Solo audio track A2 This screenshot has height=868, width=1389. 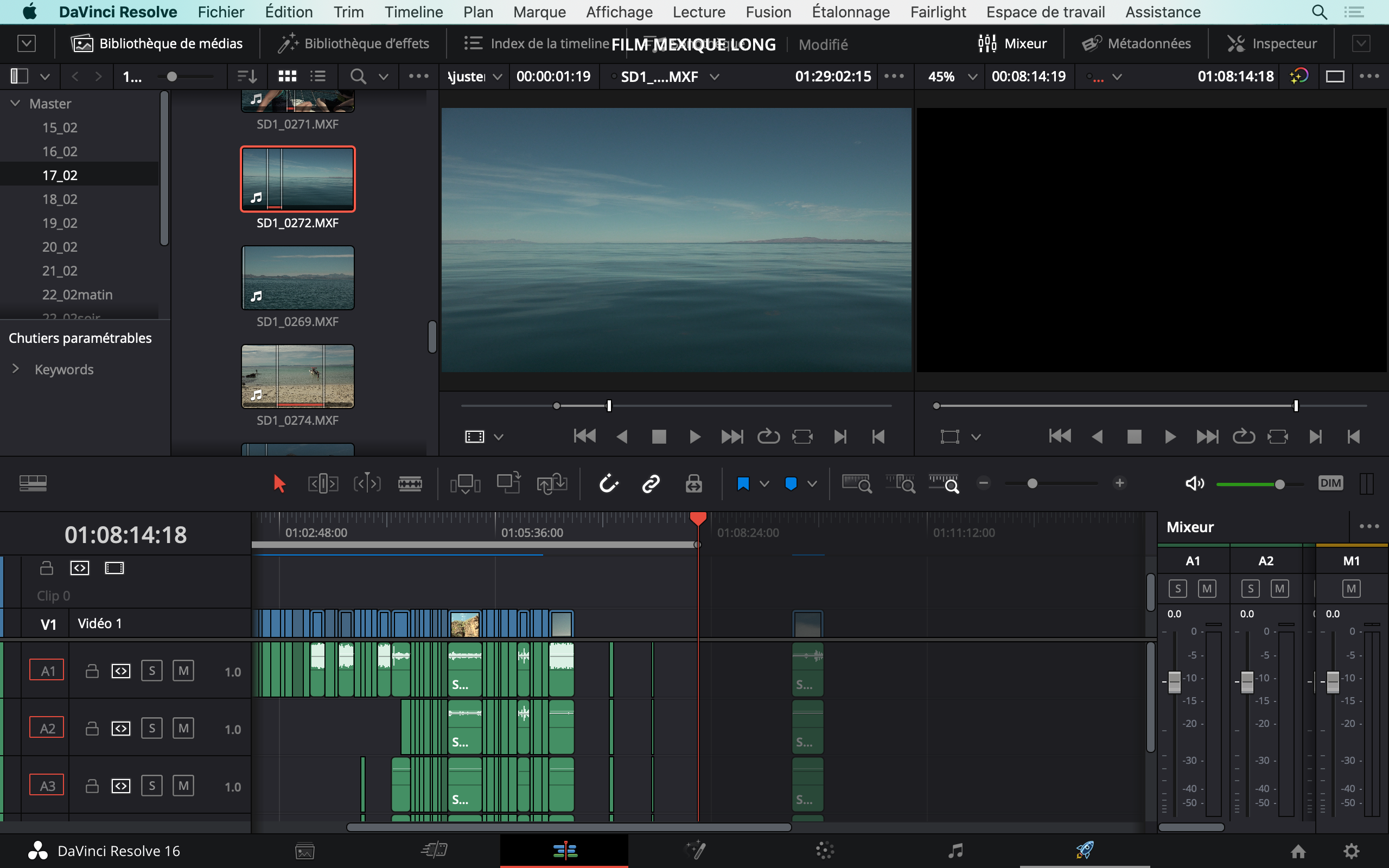(151, 728)
